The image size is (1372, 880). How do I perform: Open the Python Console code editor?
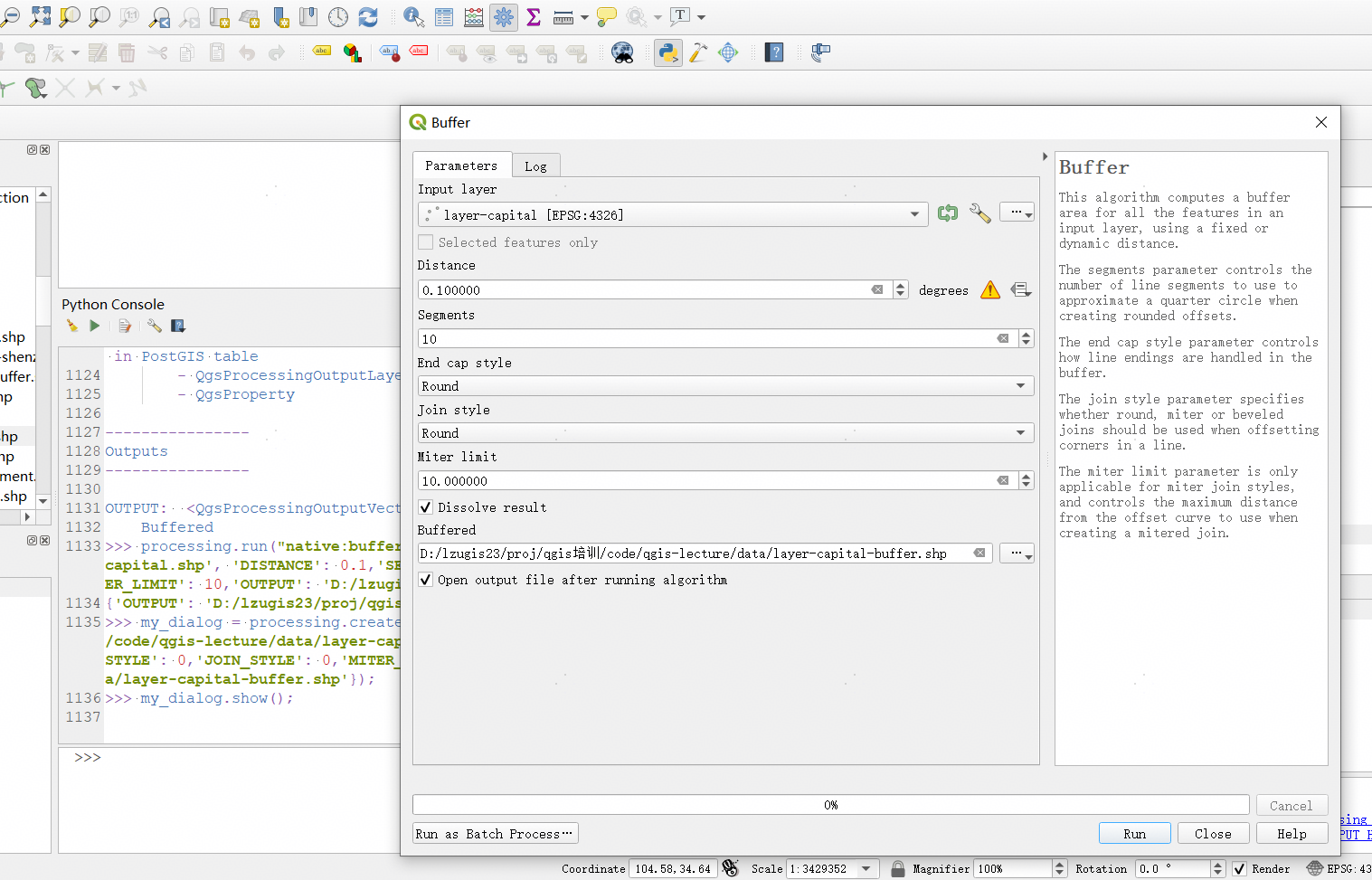coord(125,326)
